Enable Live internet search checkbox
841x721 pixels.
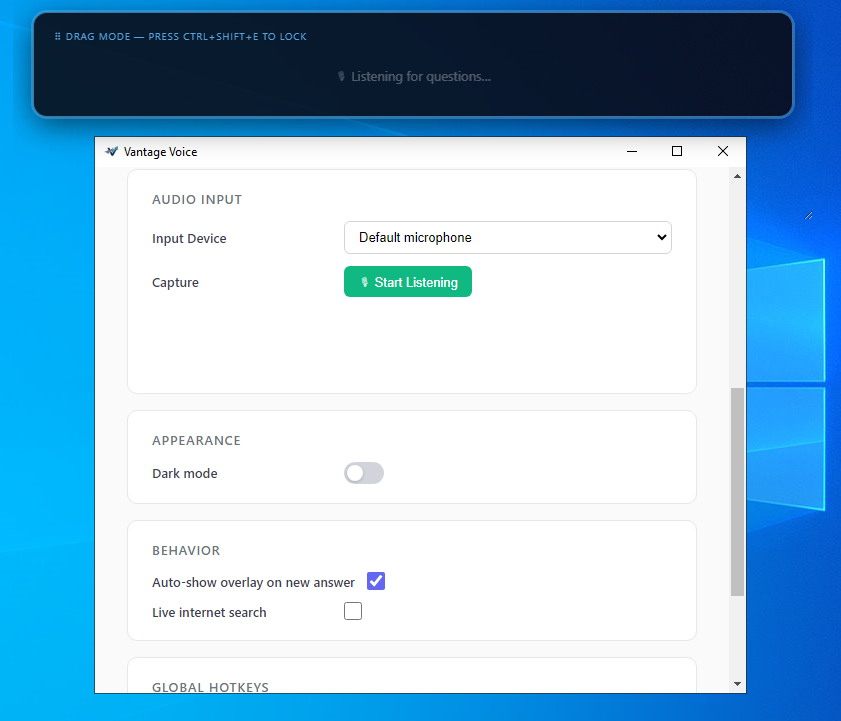[353, 611]
